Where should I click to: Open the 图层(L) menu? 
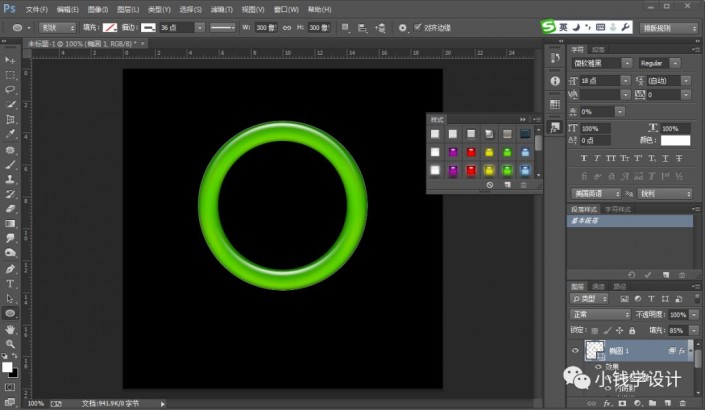click(x=127, y=9)
